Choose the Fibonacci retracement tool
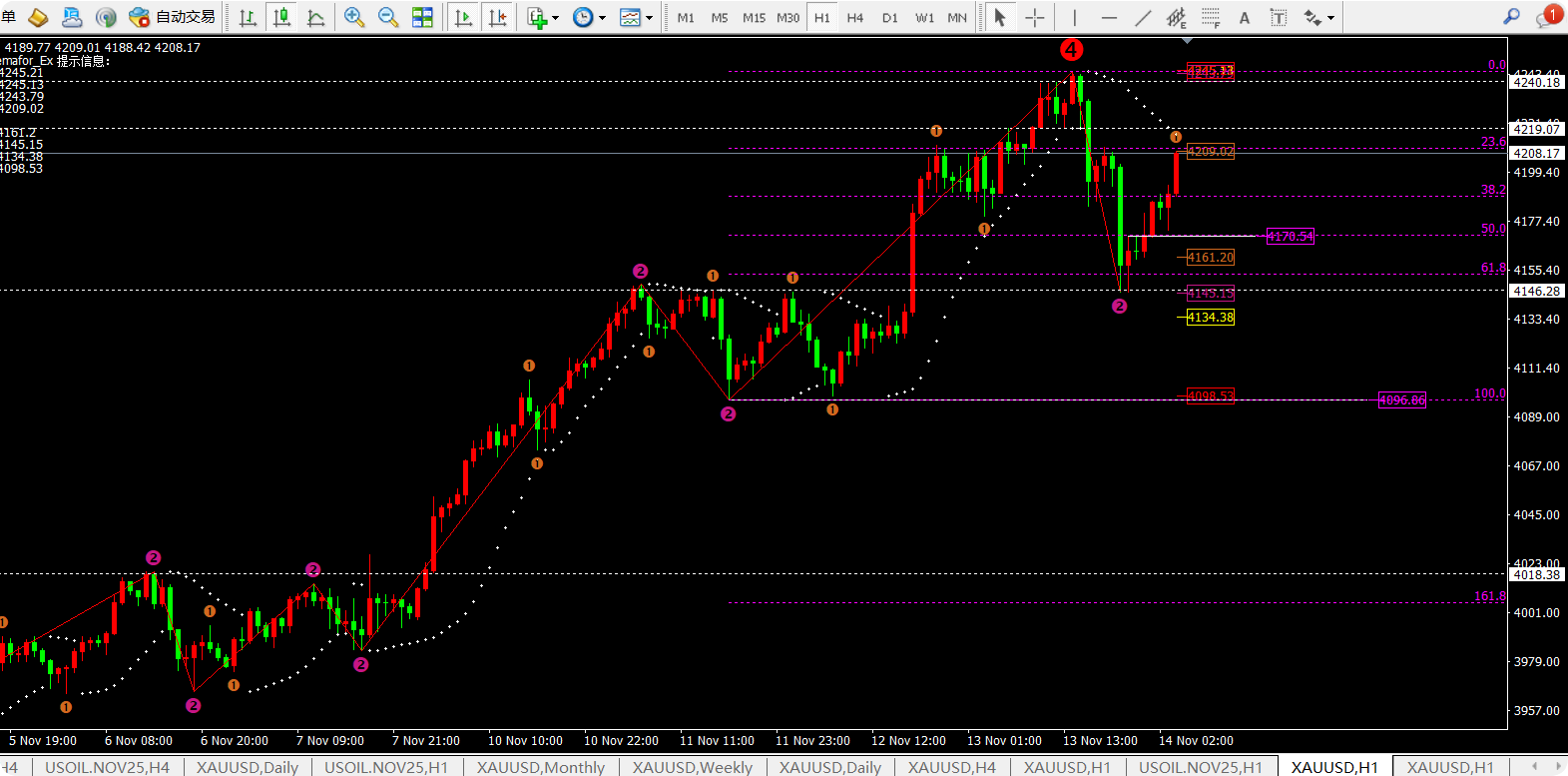This screenshot has width=1568, height=776. (1211, 17)
